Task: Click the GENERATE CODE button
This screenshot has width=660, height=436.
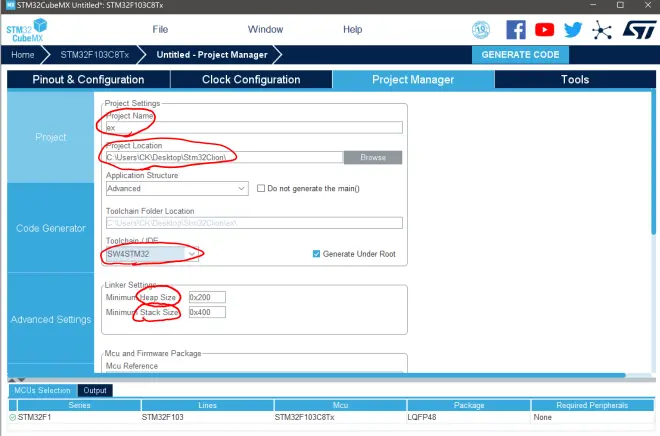Action: [x=520, y=55]
